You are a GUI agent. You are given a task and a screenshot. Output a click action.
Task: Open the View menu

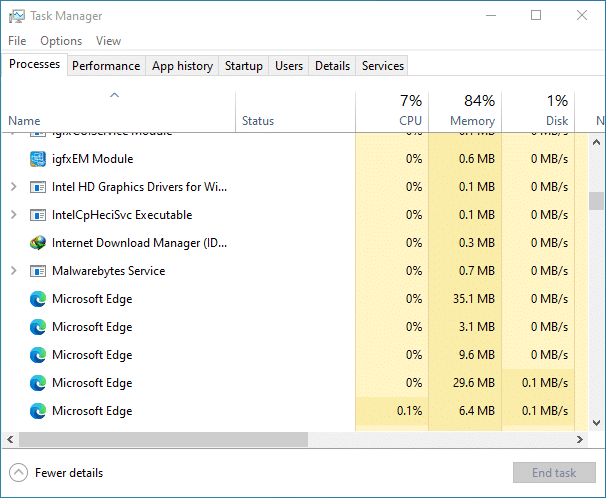109,41
